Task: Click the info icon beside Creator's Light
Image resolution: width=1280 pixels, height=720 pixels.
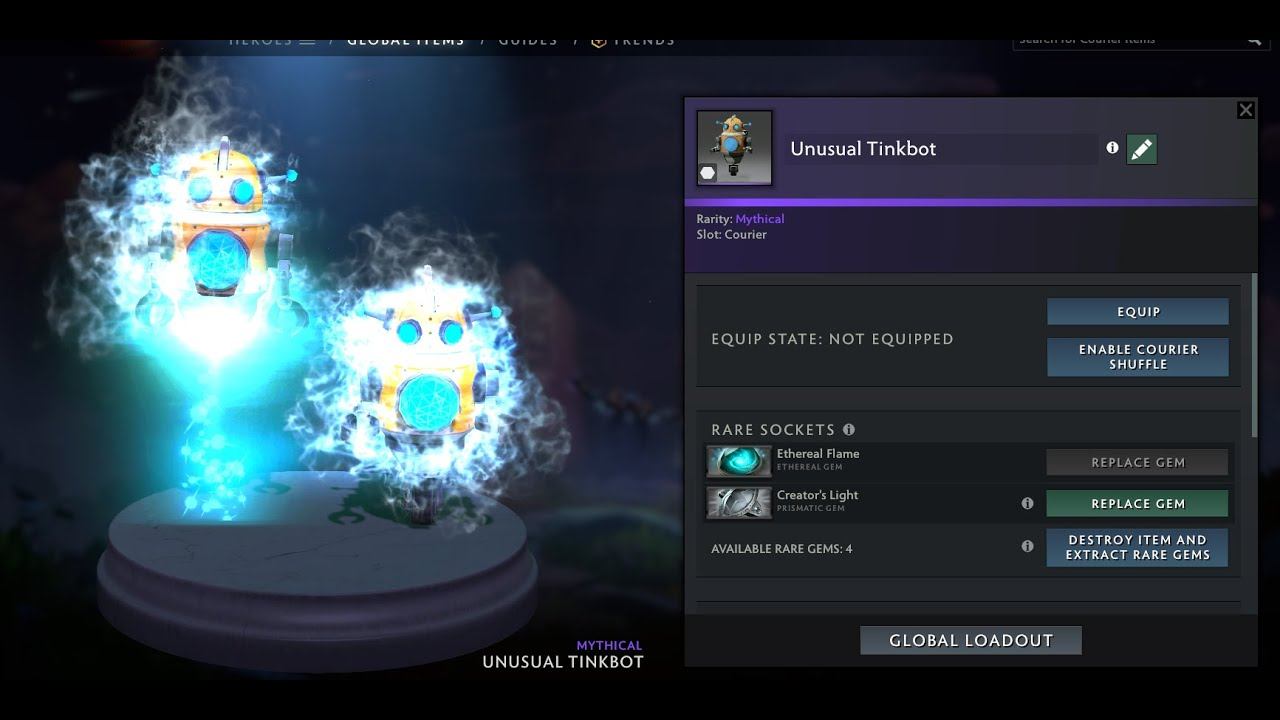Action: pyautogui.click(x=1027, y=503)
